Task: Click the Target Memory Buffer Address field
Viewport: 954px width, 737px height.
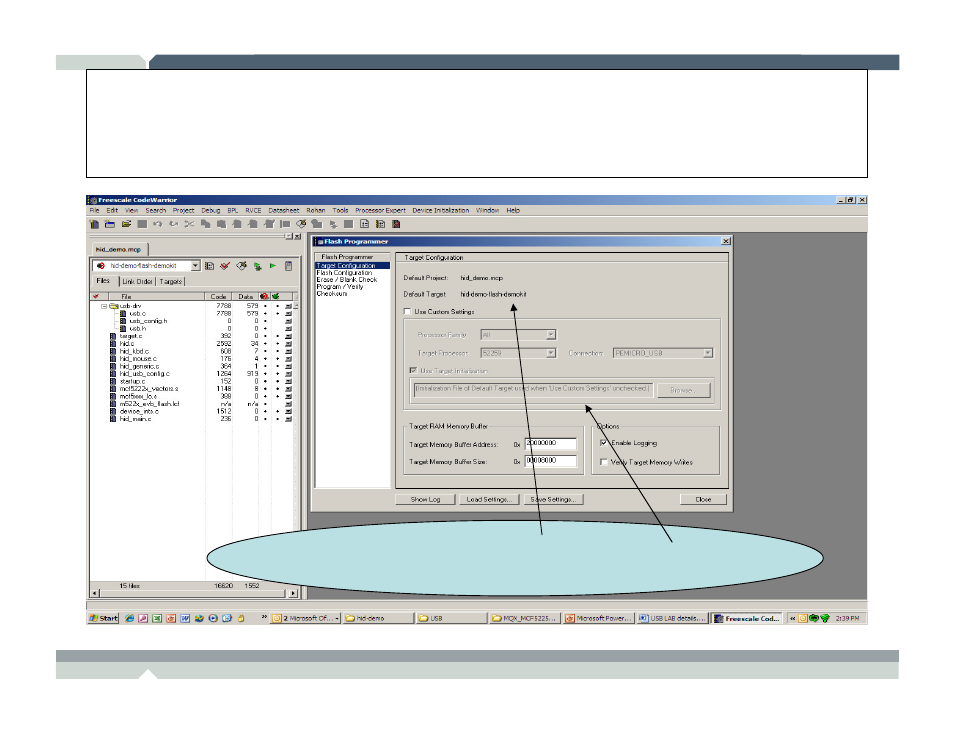Action: [550, 444]
